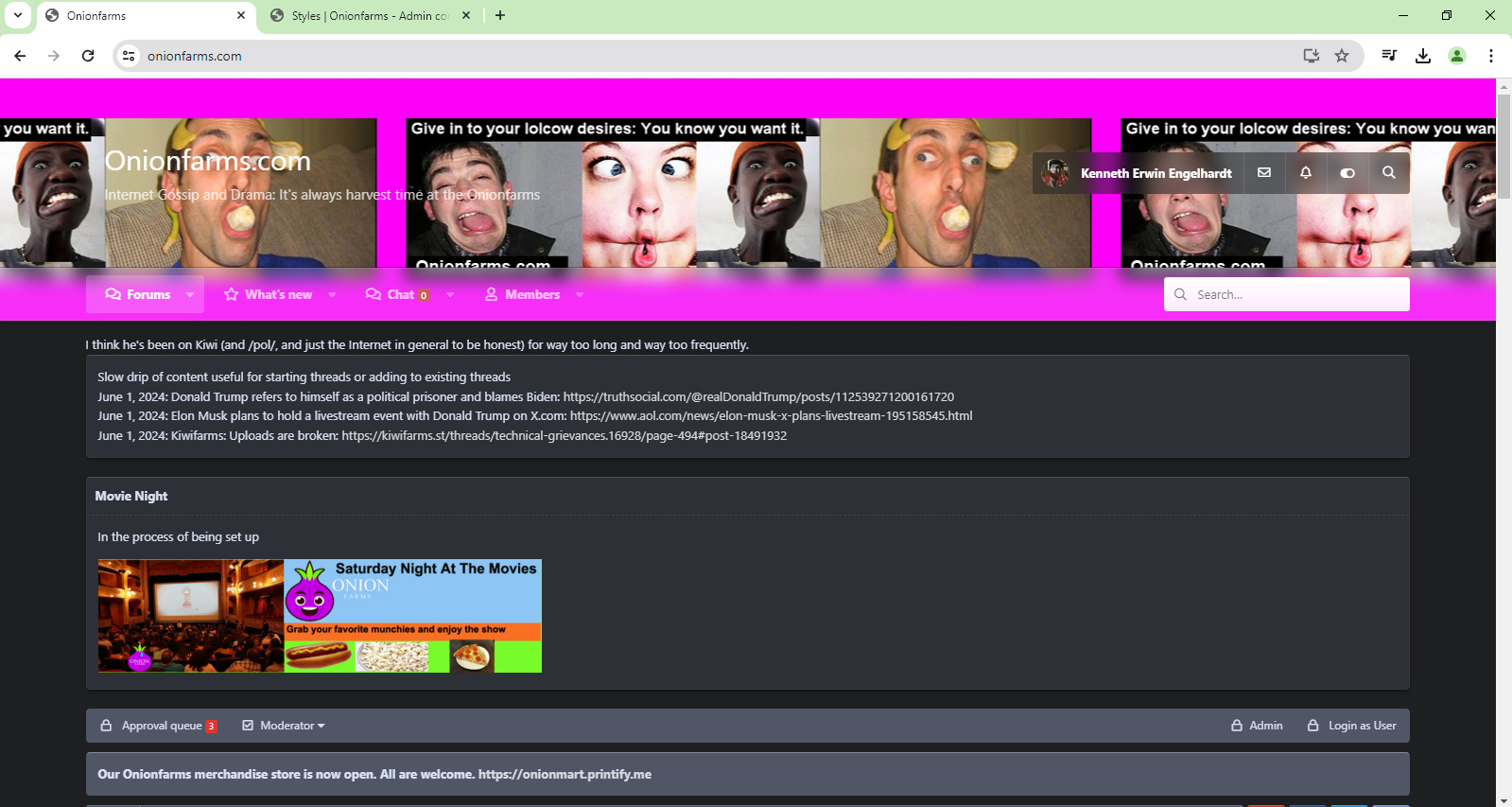Close the Onionfarms browser tab
This screenshot has width=1512, height=807.
click(x=240, y=15)
